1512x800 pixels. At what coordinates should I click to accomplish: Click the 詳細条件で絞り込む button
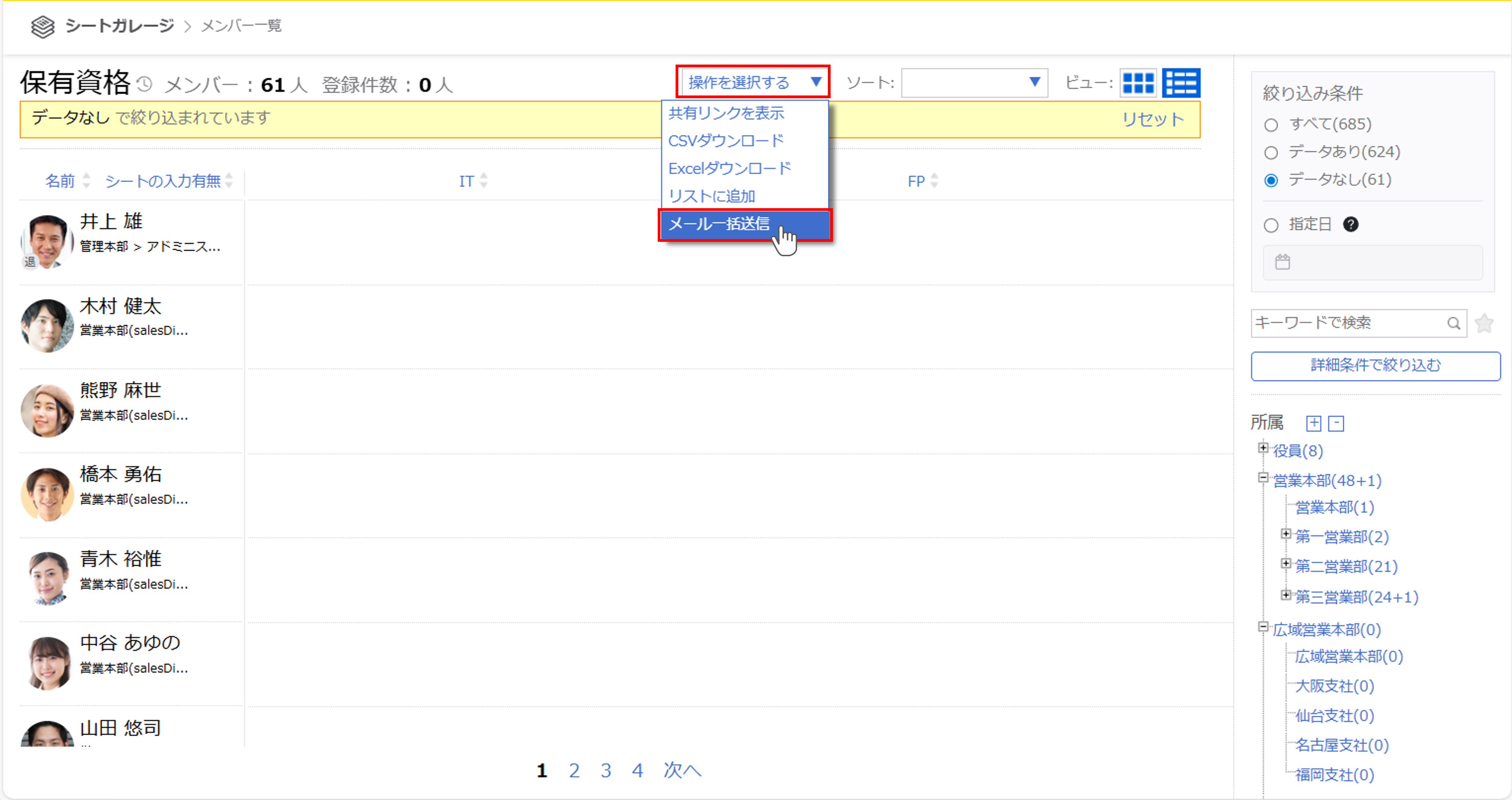click(1375, 366)
